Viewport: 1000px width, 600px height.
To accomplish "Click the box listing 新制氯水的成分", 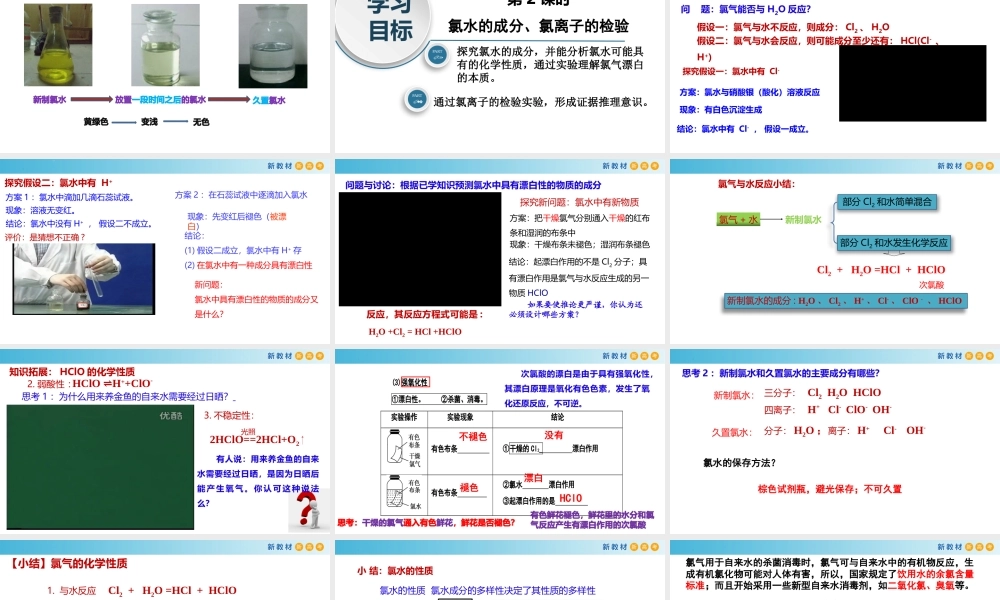I will [x=845, y=301].
